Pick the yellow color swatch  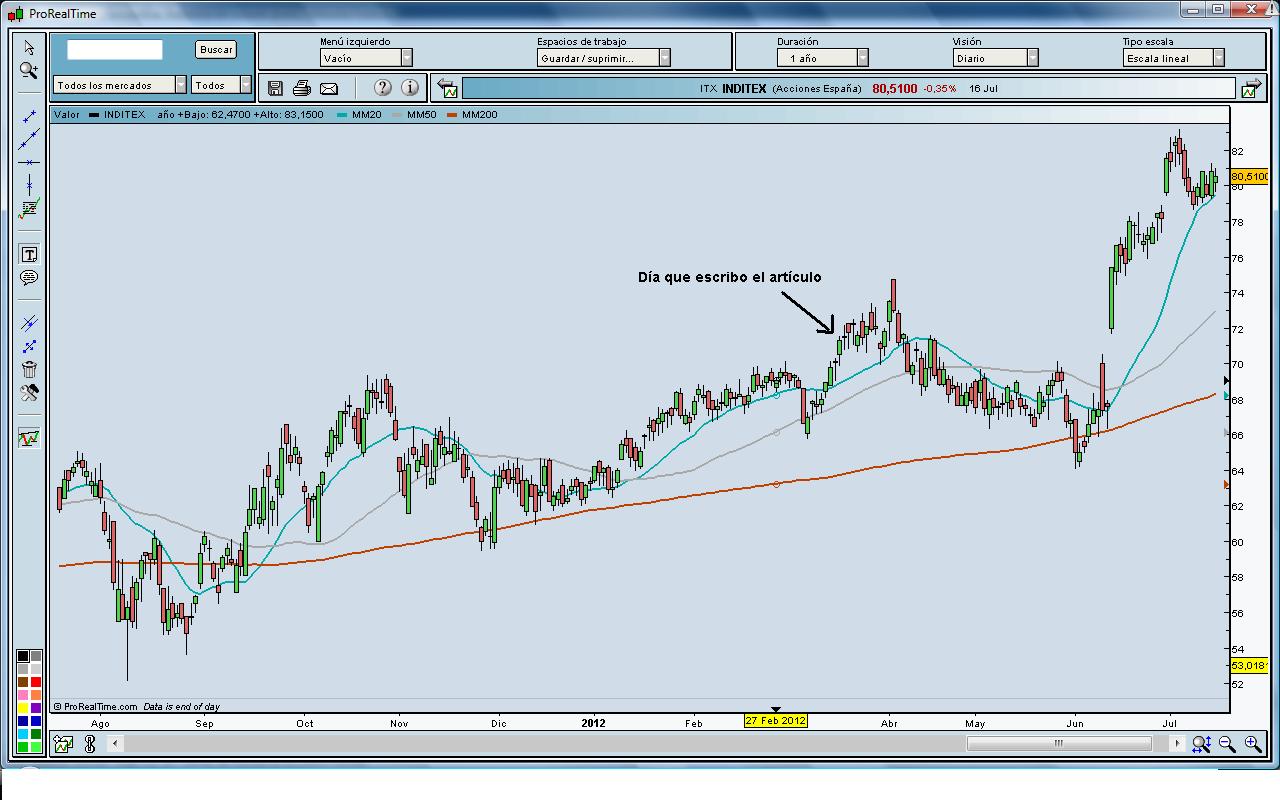(23, 708)
